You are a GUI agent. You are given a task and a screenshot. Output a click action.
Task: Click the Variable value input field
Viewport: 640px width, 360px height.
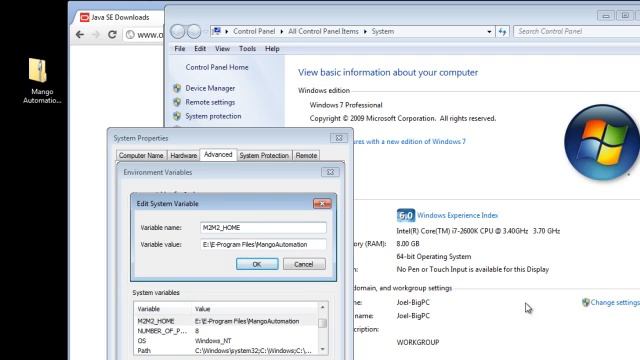point(263,244)
